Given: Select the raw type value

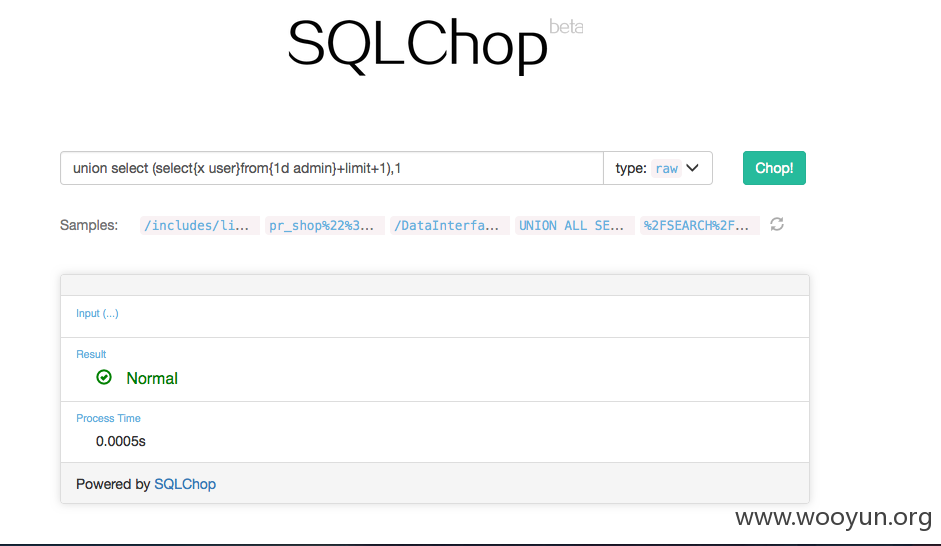Looking at the screenshot, I should [667, 169].
